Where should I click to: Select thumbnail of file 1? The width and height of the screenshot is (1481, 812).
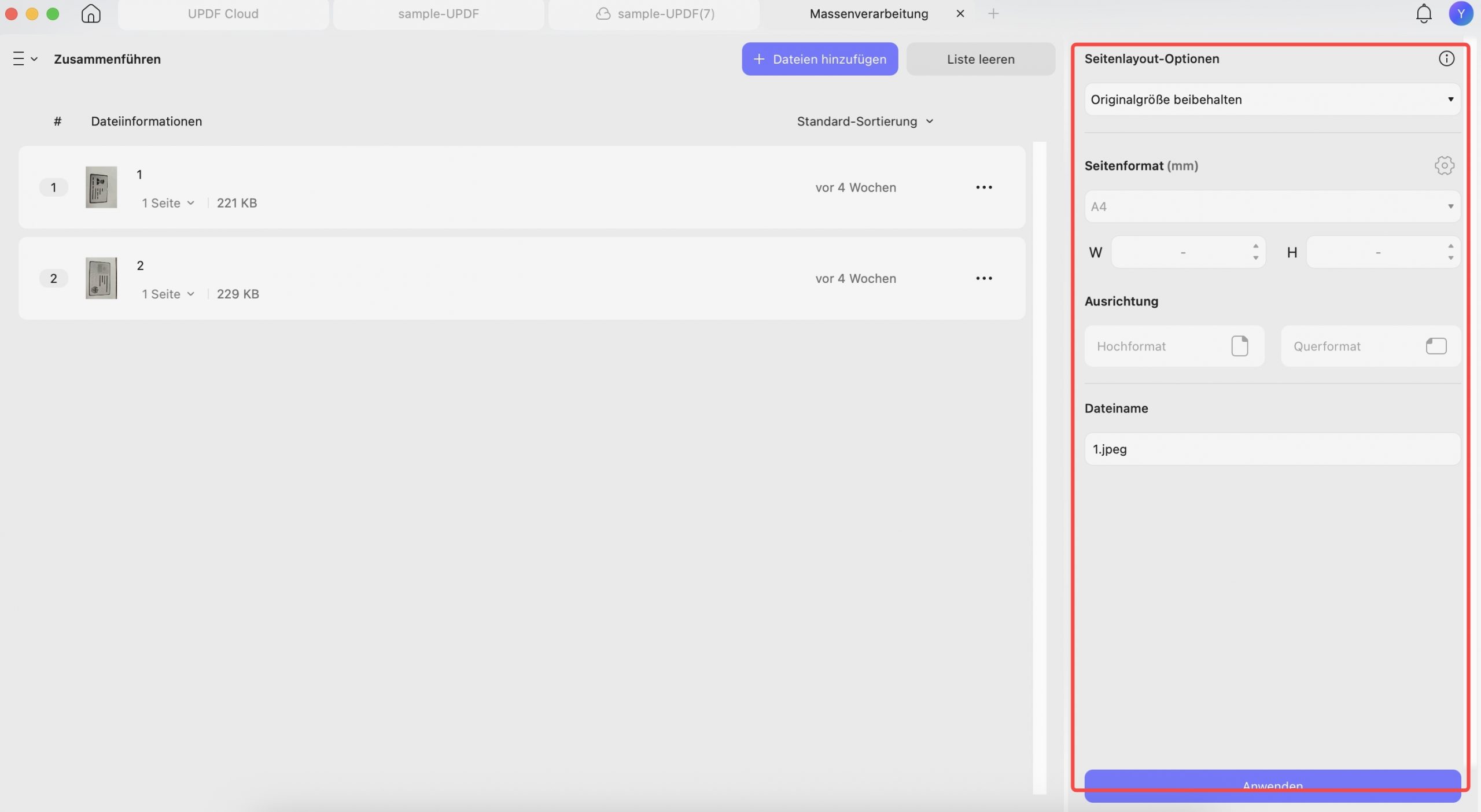point(101,187)
